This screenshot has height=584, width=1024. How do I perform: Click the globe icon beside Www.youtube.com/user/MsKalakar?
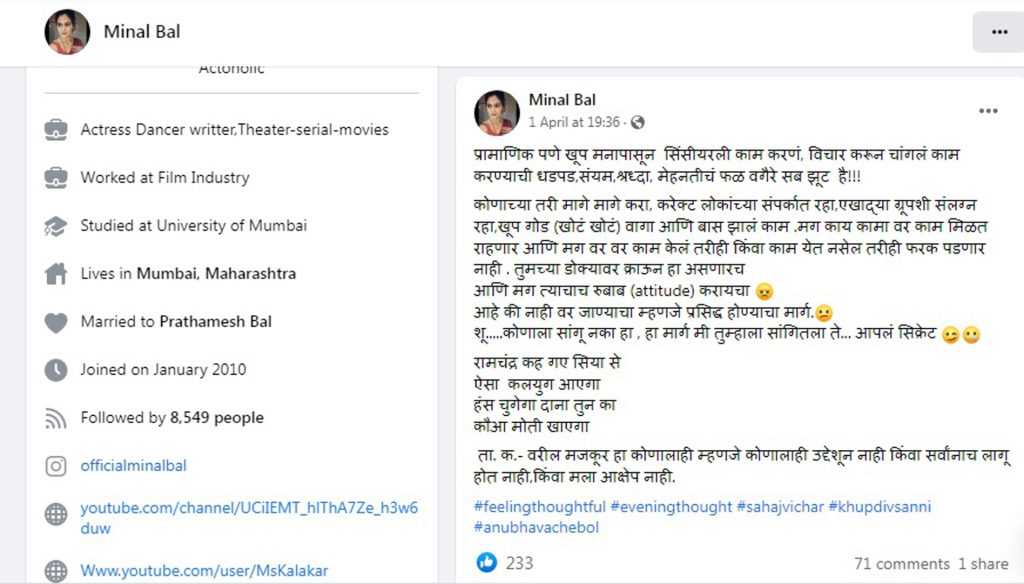(56, 570)
